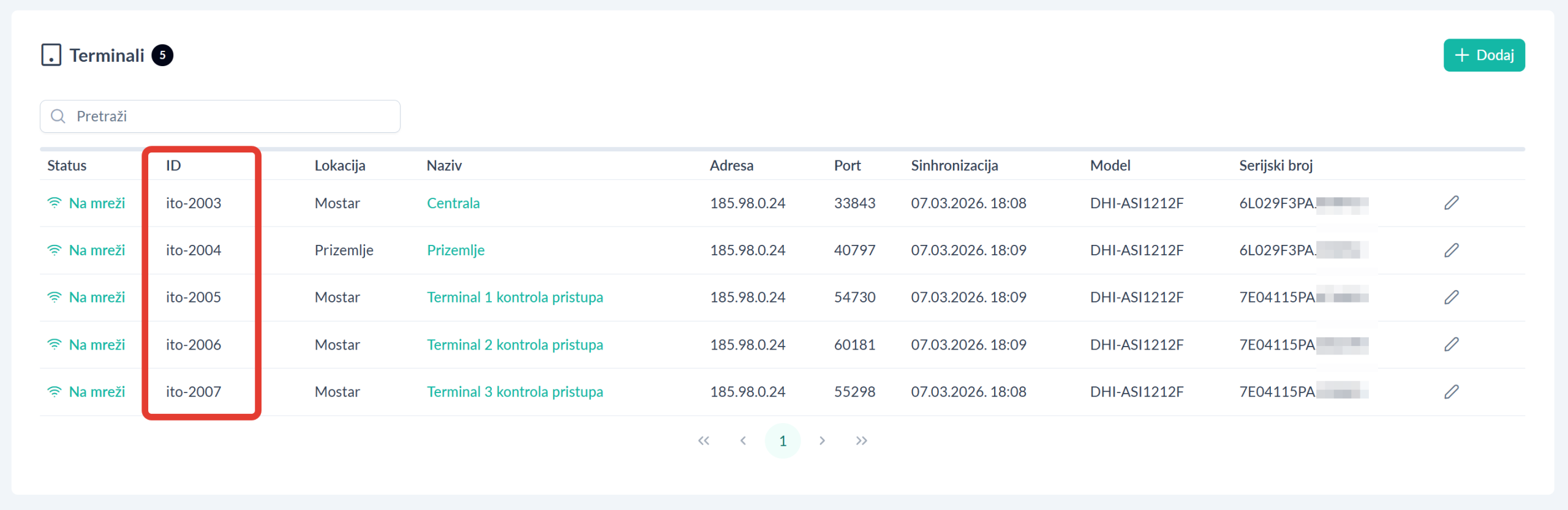Sort by the Sinhronizacija column header
This screenshot has width=1568, height=510.
point(954,165)
